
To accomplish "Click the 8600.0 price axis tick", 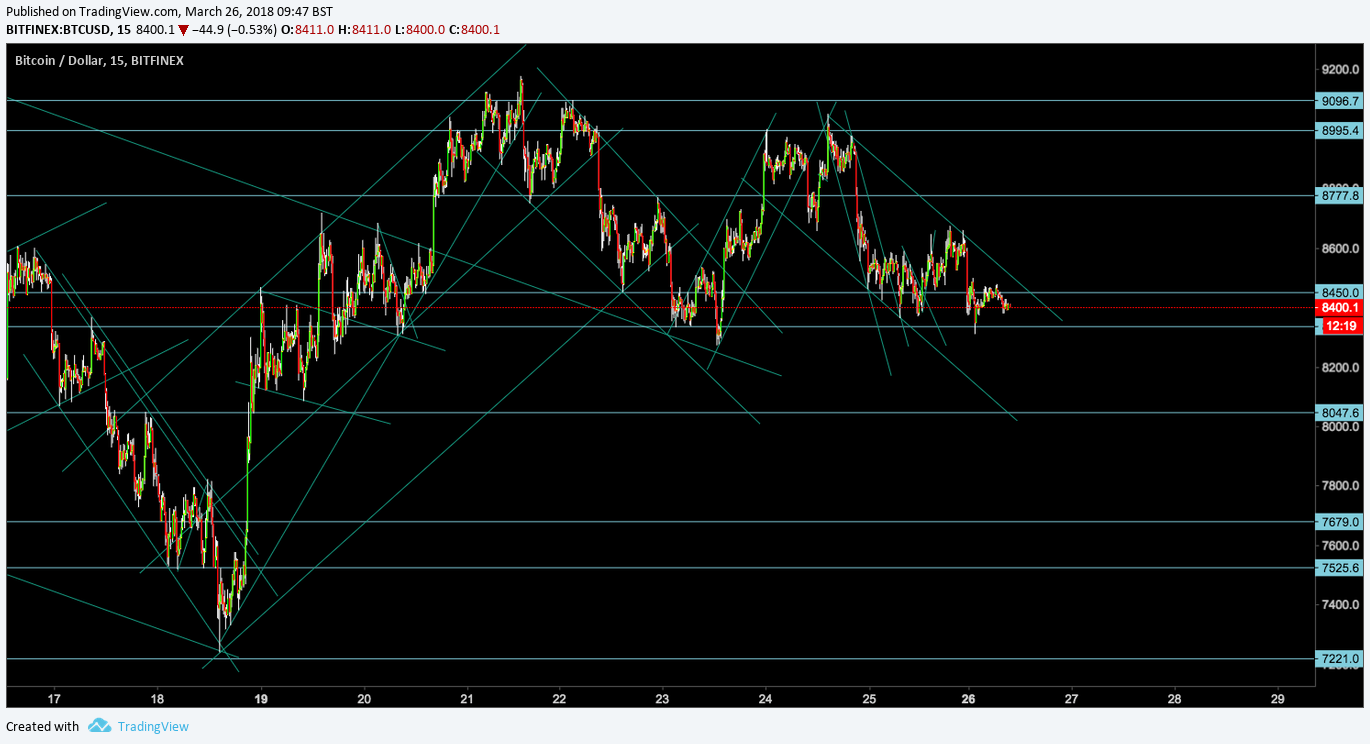I will coord(1340,248).
